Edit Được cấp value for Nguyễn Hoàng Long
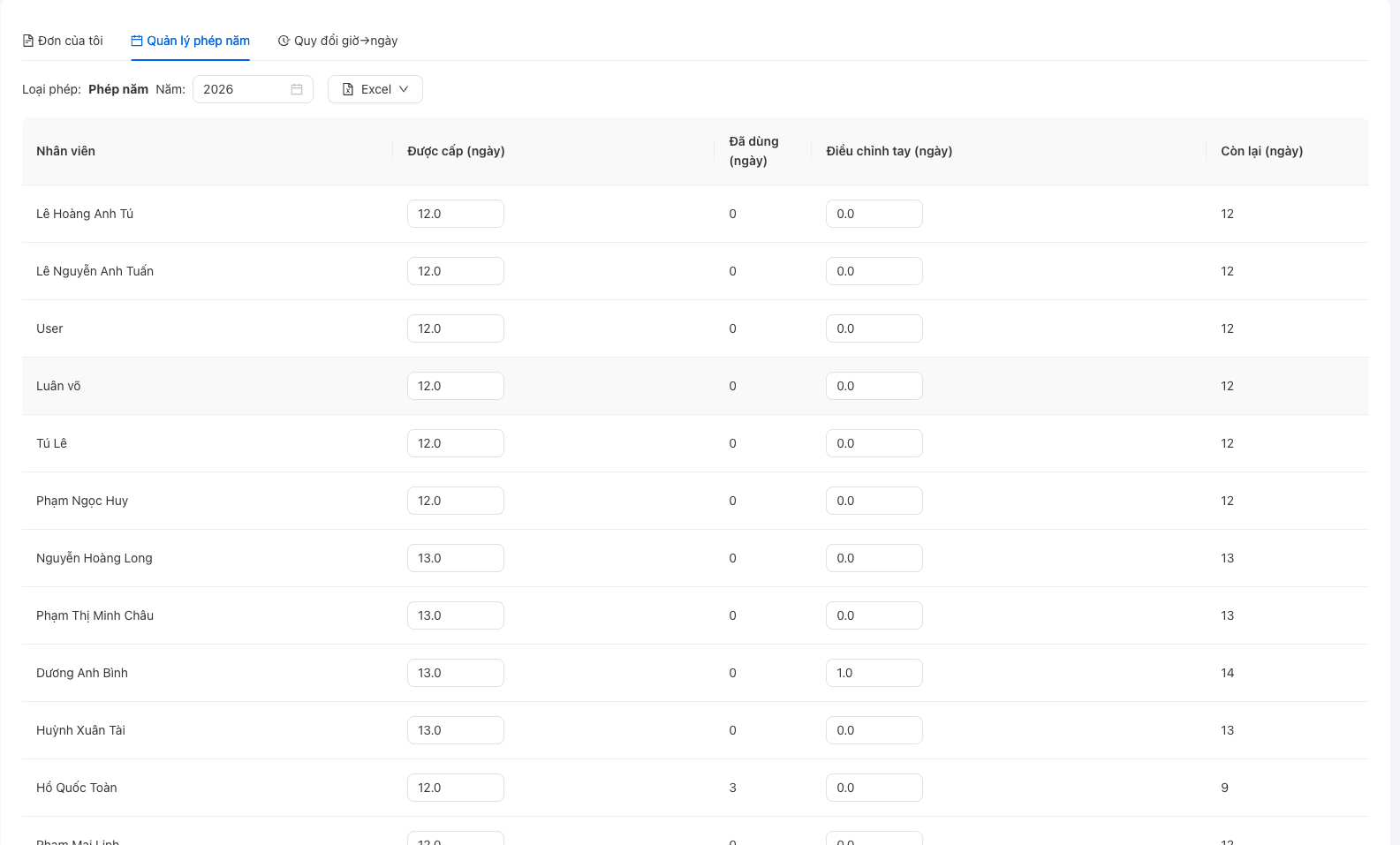Viewport: 1400px width, 845px height. pos(456,558)
